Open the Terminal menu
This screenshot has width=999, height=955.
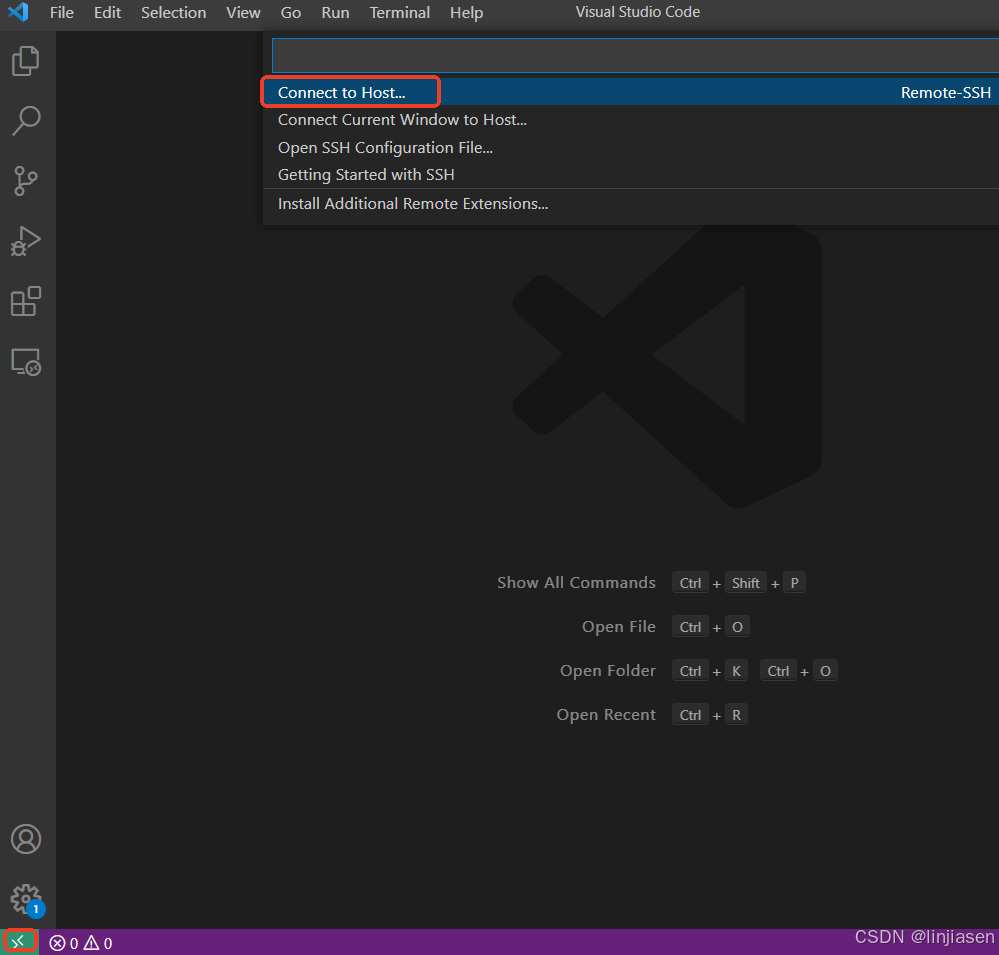(x=399, y=13)
